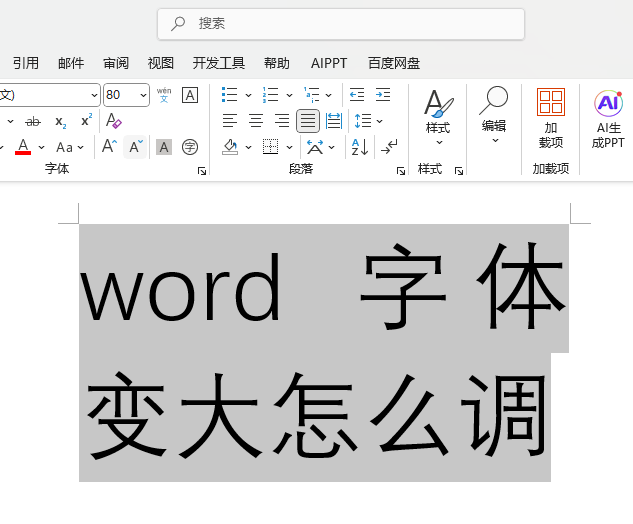Click the Sort A-Z icon
This screenshot has width=633, height=524.
[360, 147]
